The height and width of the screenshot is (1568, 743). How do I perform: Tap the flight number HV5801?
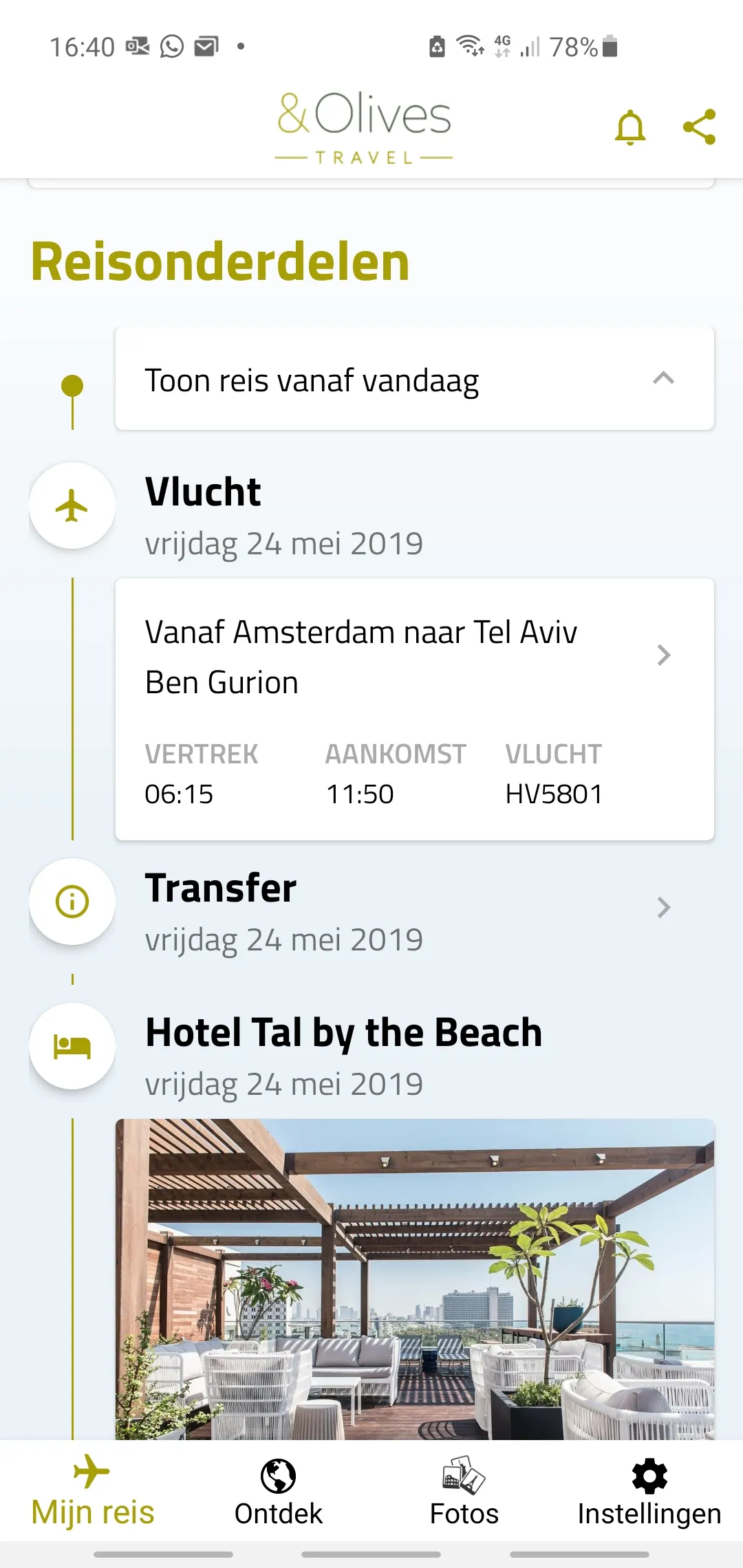(554, 794)
